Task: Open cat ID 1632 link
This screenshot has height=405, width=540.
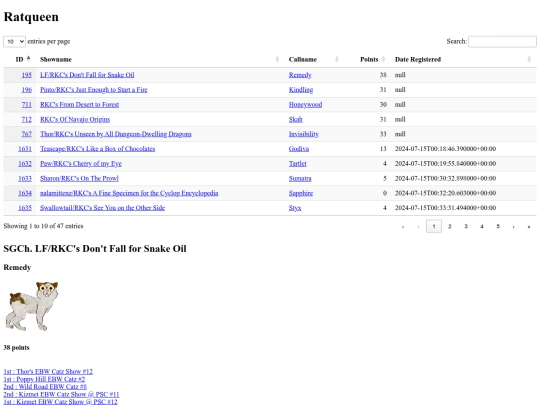Action: coord(25,164)
